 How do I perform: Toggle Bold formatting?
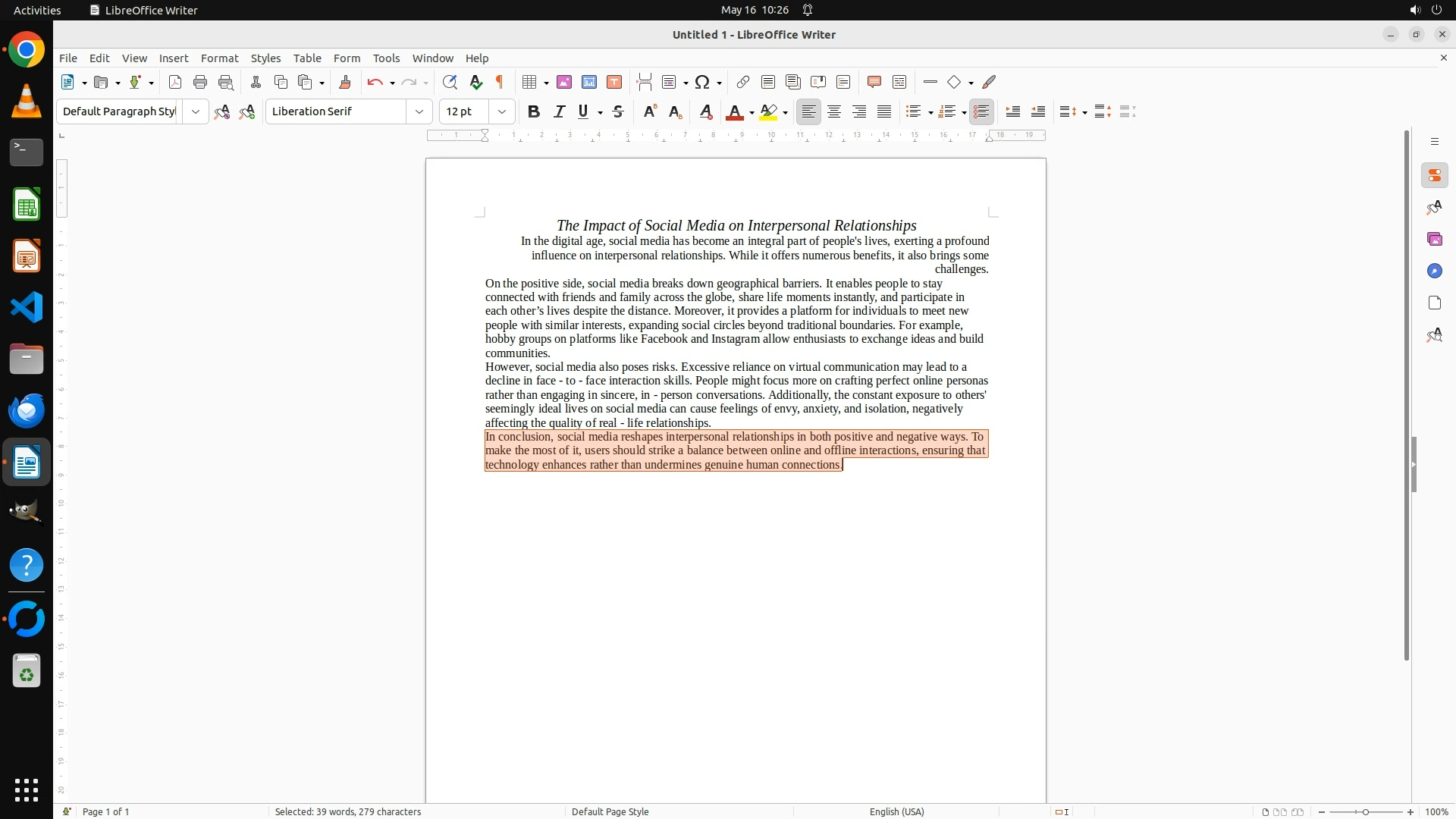click(x=534, y=111)
